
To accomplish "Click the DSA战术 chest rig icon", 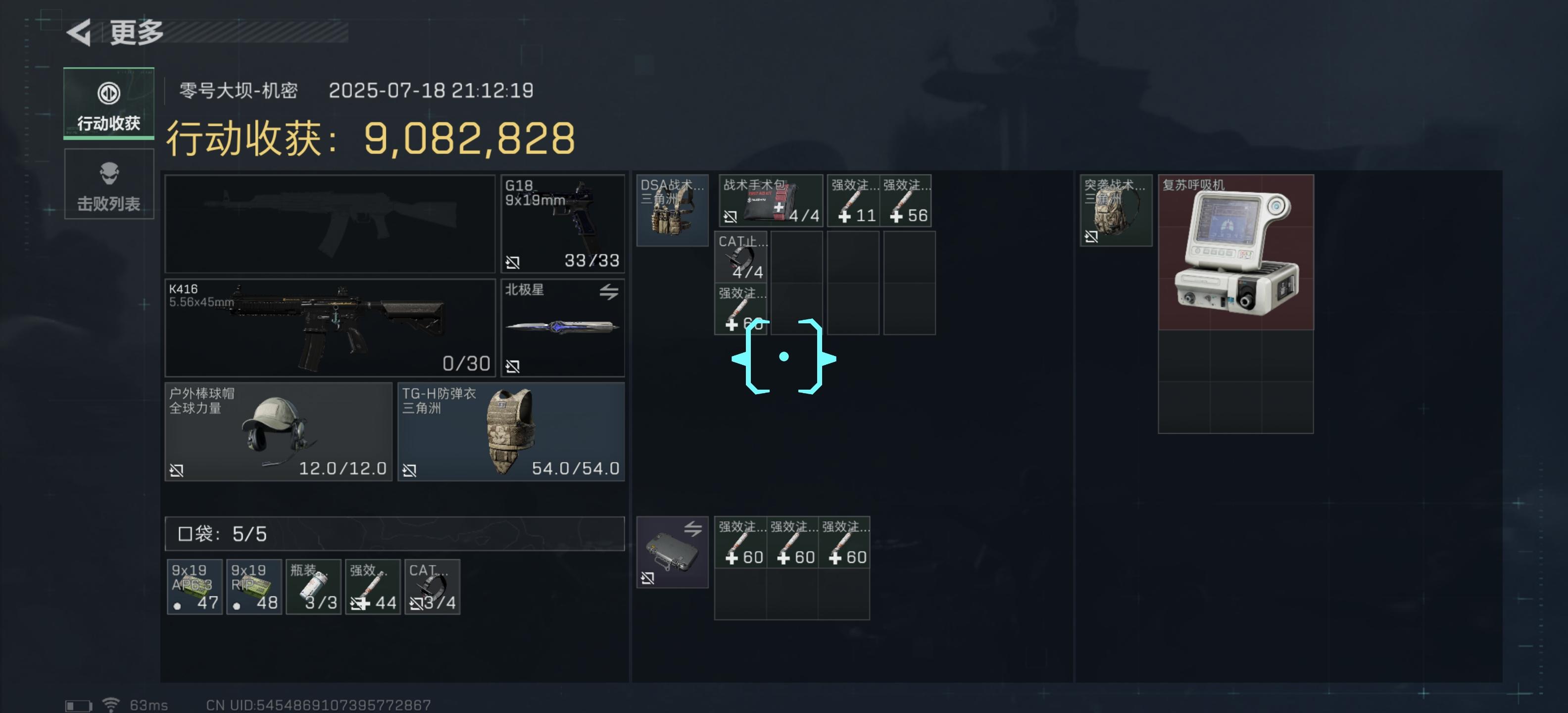I will (x=673, y=210).
